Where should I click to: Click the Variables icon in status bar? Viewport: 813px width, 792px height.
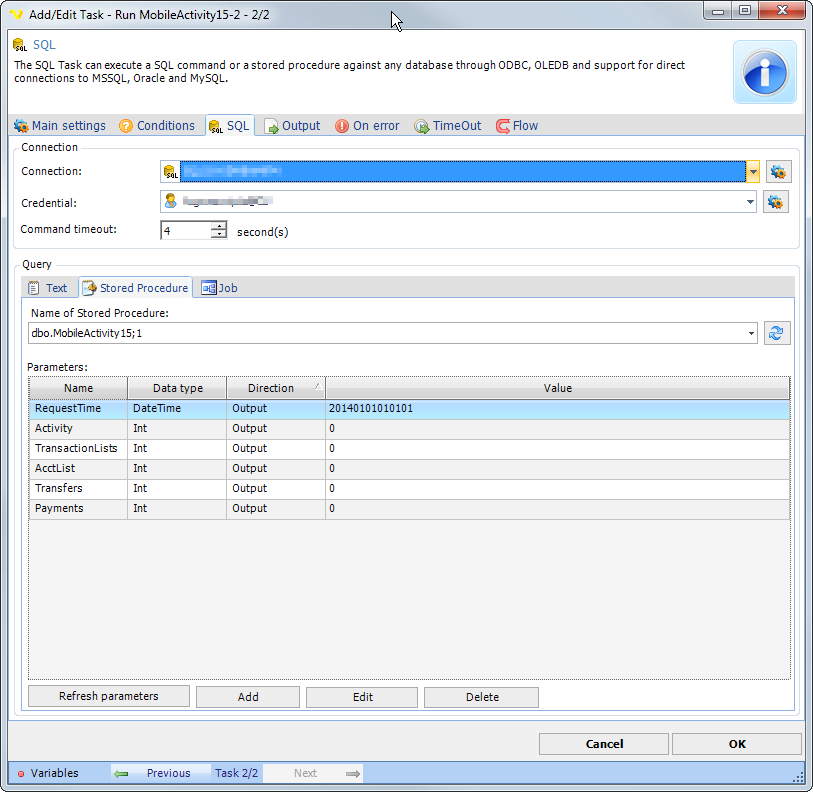(x=21, y=773)
